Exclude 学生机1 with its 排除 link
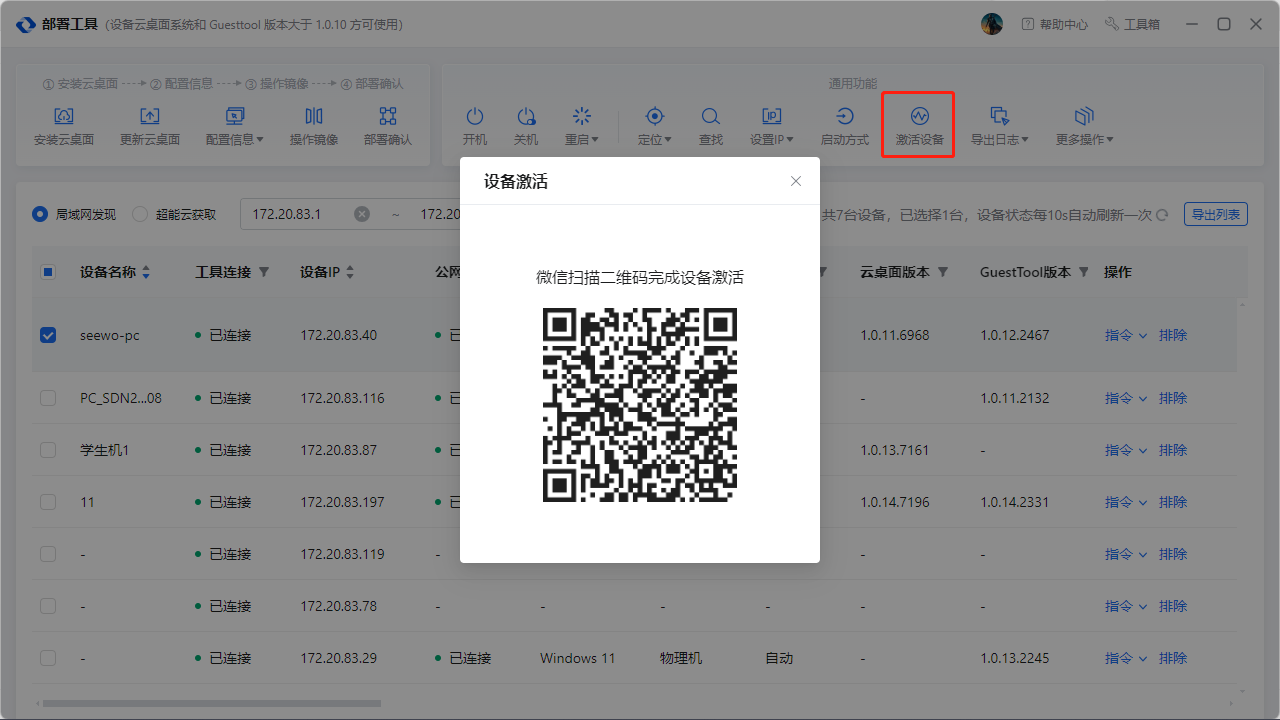The width and height of the screenshot is (1280, 720). pyautogui.click(x=1173, y=450)
